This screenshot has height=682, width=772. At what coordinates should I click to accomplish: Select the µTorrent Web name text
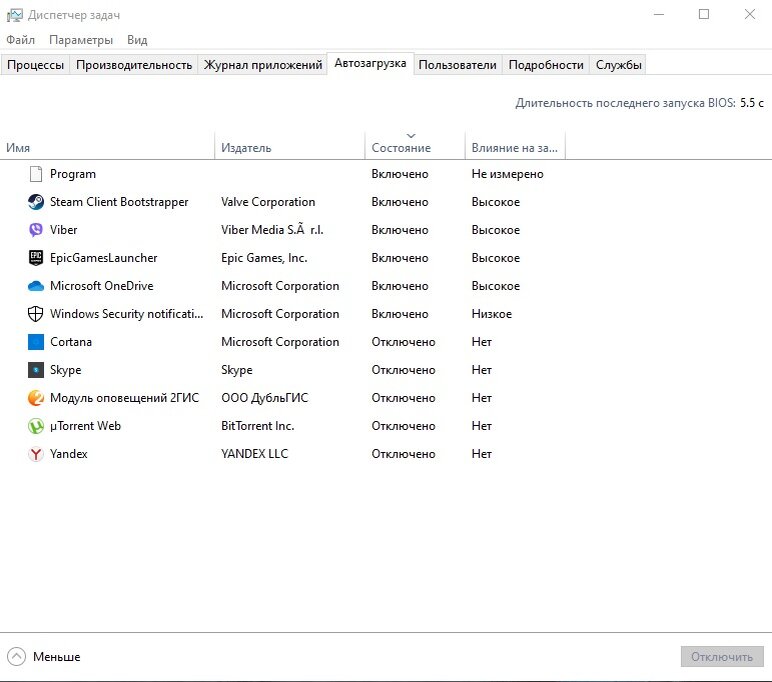[x=85, y=426]
